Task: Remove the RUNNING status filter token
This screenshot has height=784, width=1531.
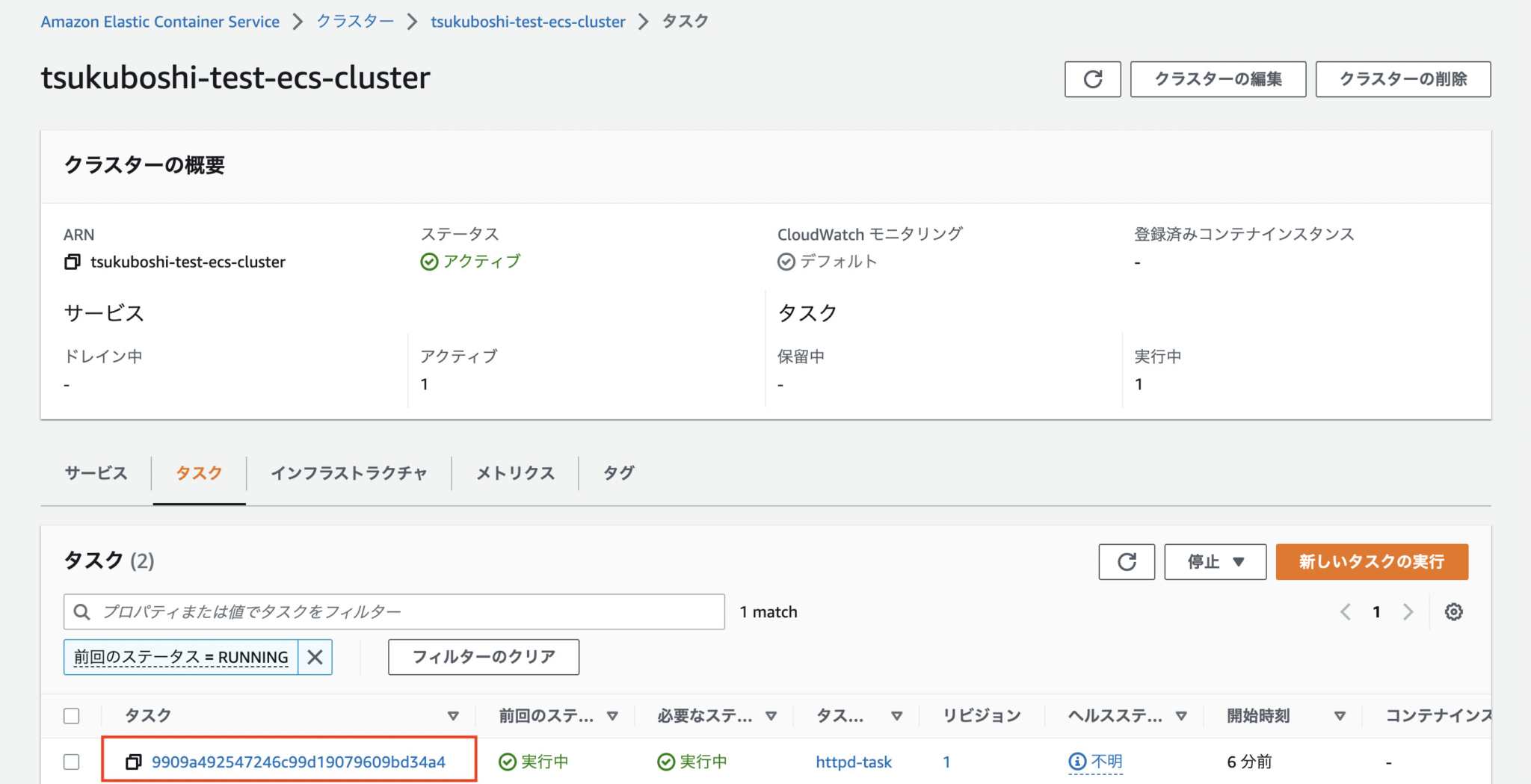Action: point(315,657)
